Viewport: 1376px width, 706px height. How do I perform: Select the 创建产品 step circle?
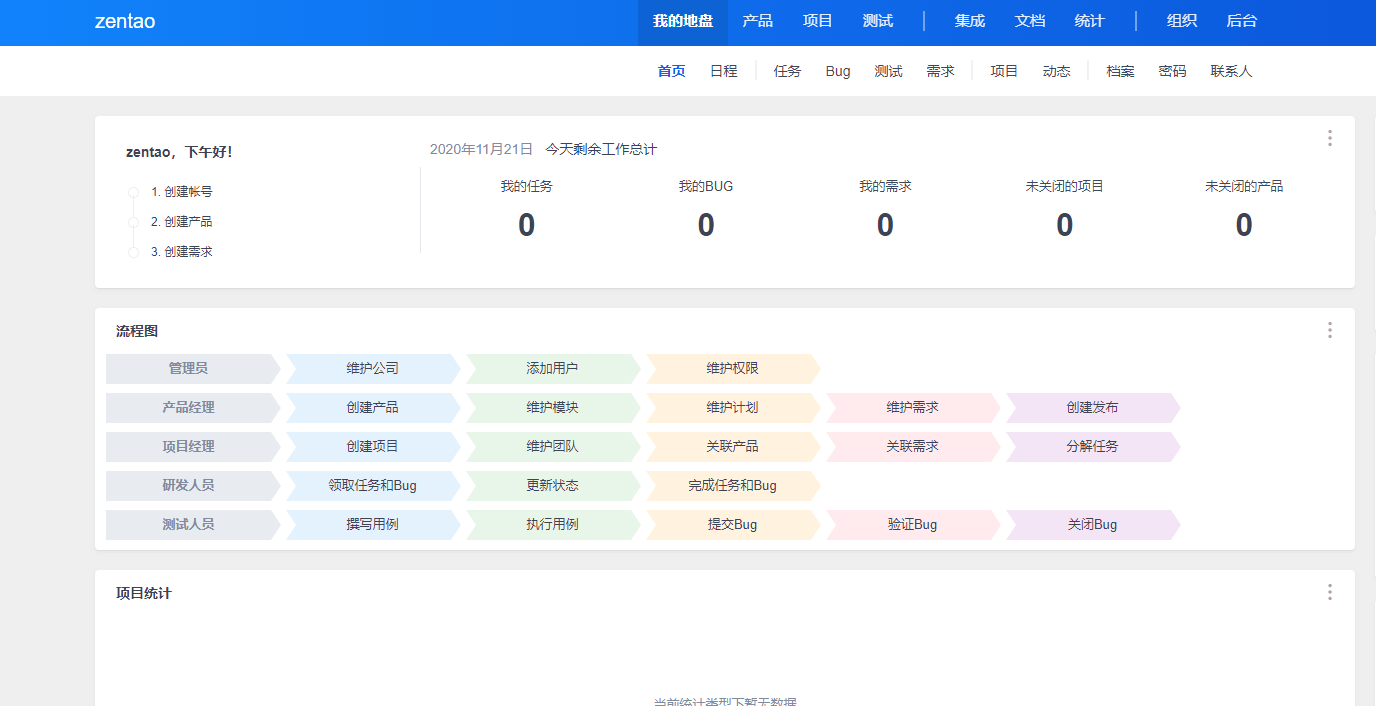(133, 222)
